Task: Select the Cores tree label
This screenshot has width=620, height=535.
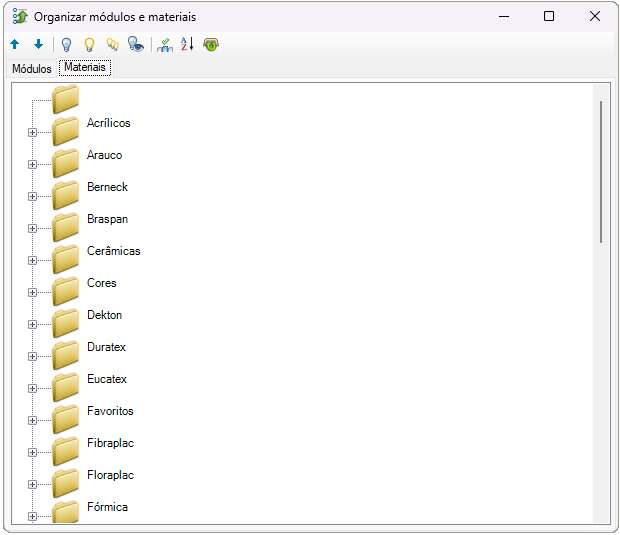Action: coord(102,283)
